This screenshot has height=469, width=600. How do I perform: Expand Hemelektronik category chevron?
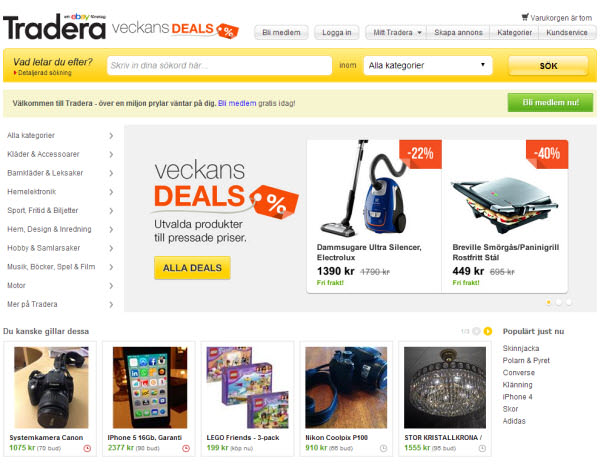tap(111, 192)
